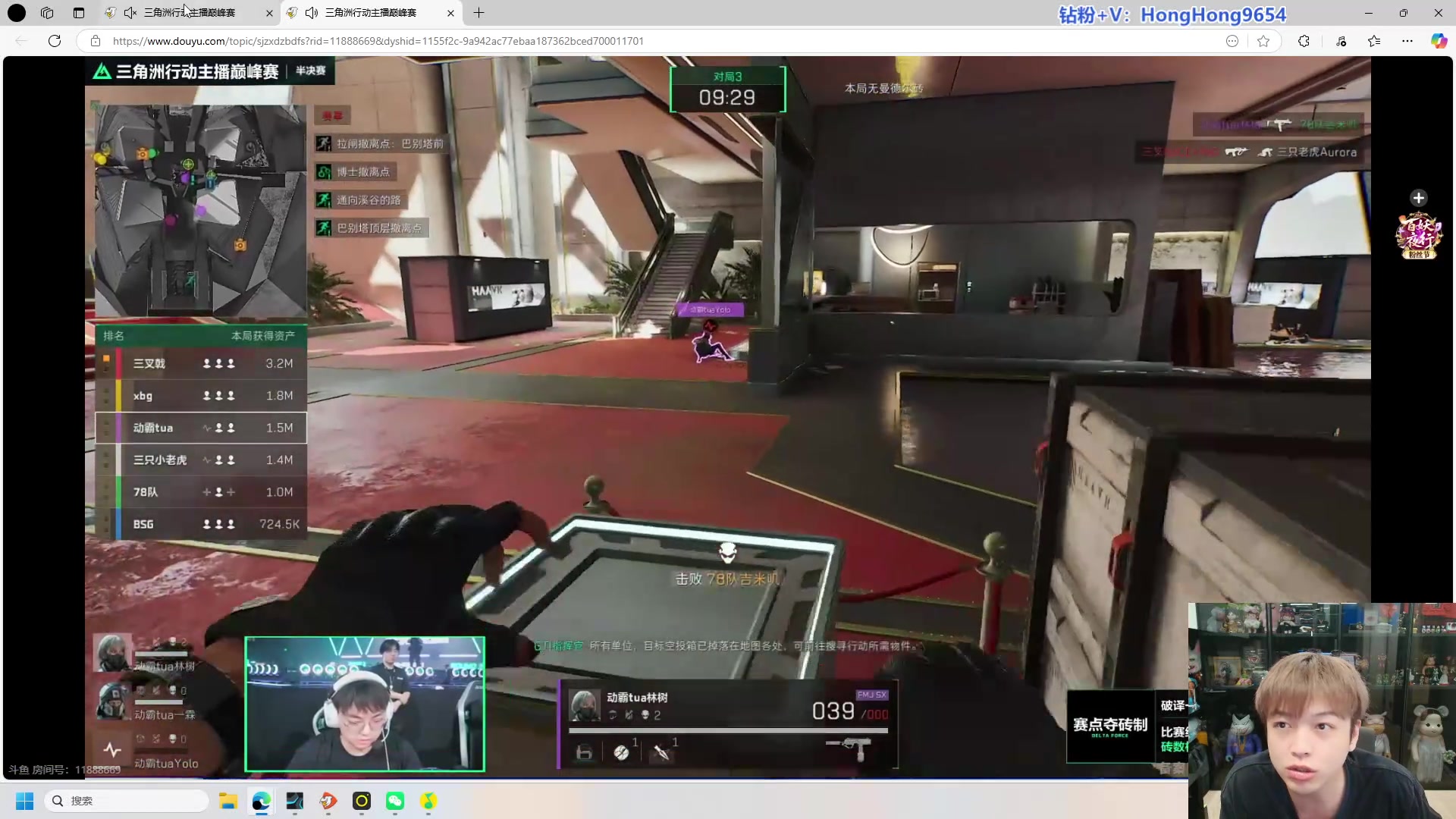Open the tab actions menu icon
1456x819 pixels.
coord(79,13)
